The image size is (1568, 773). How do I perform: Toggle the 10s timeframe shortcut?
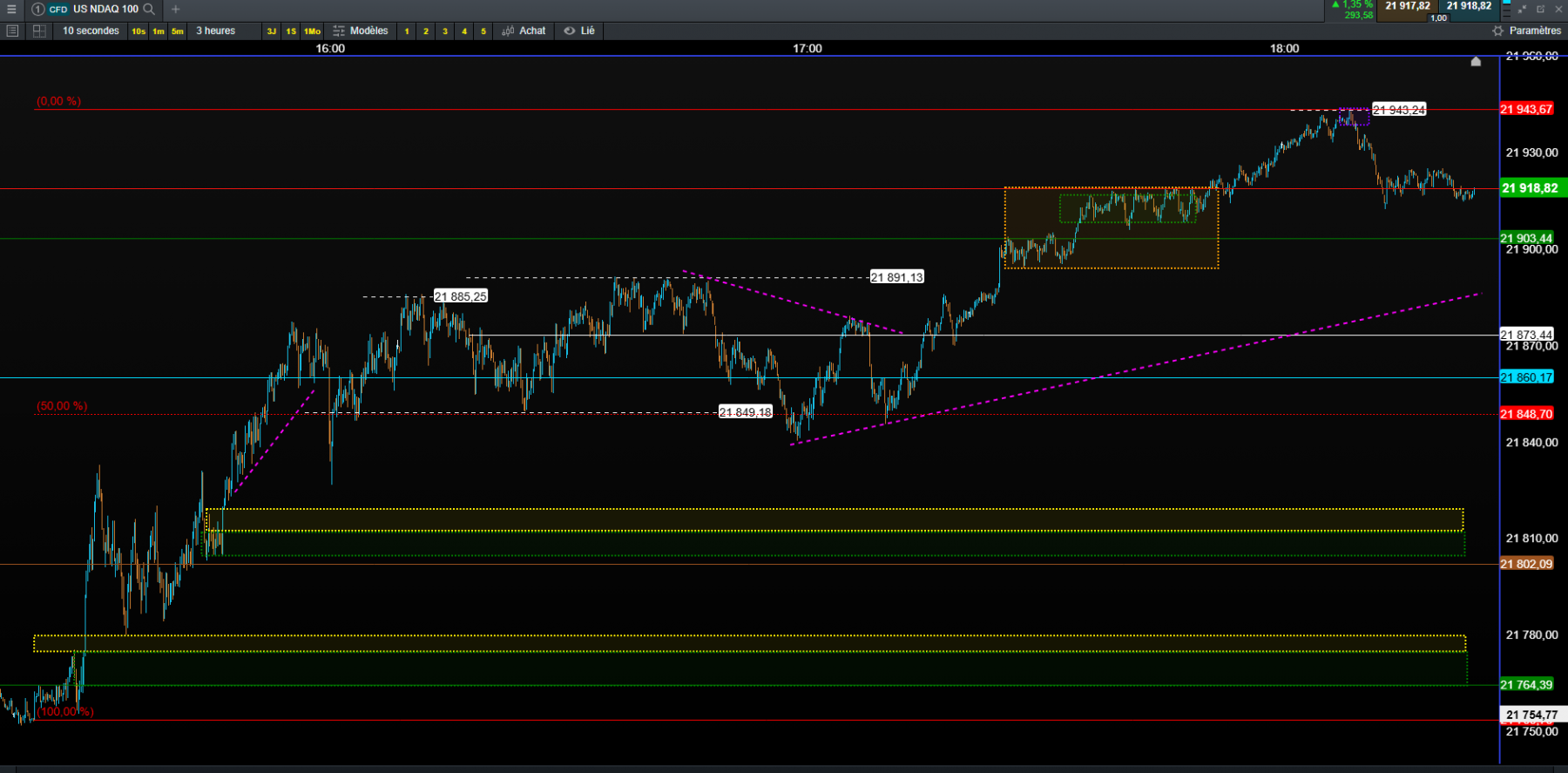pos(139,31)
